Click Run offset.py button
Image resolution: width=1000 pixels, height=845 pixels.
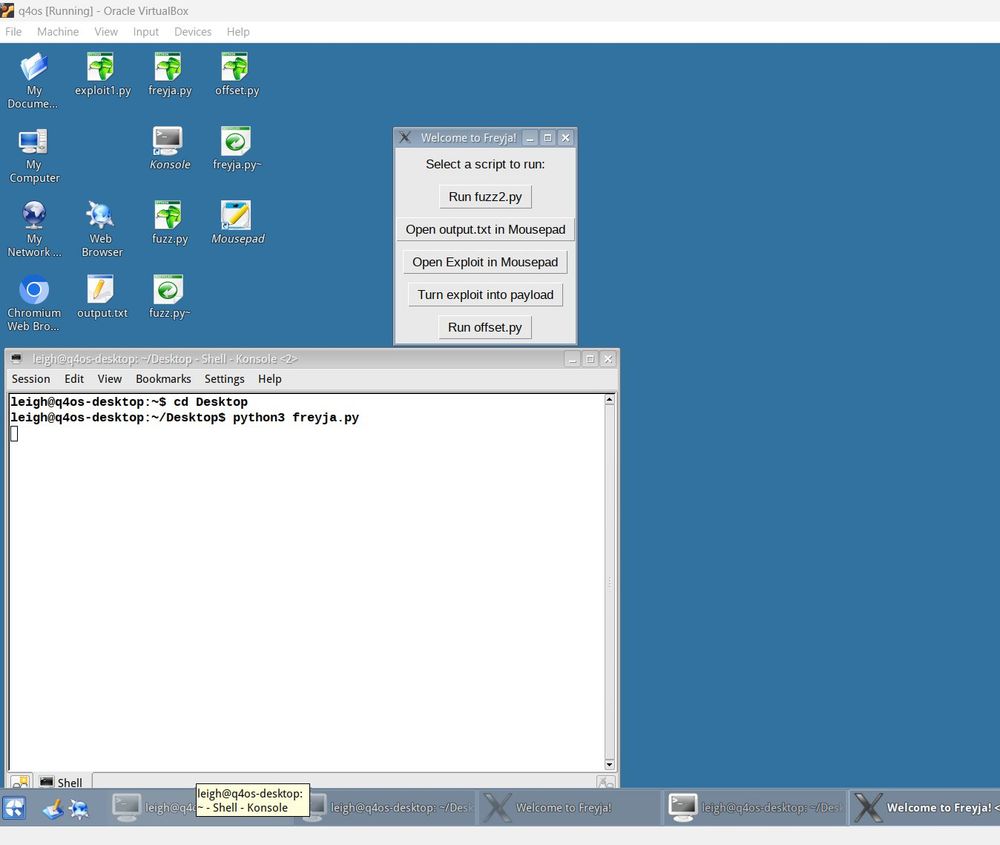485,327
